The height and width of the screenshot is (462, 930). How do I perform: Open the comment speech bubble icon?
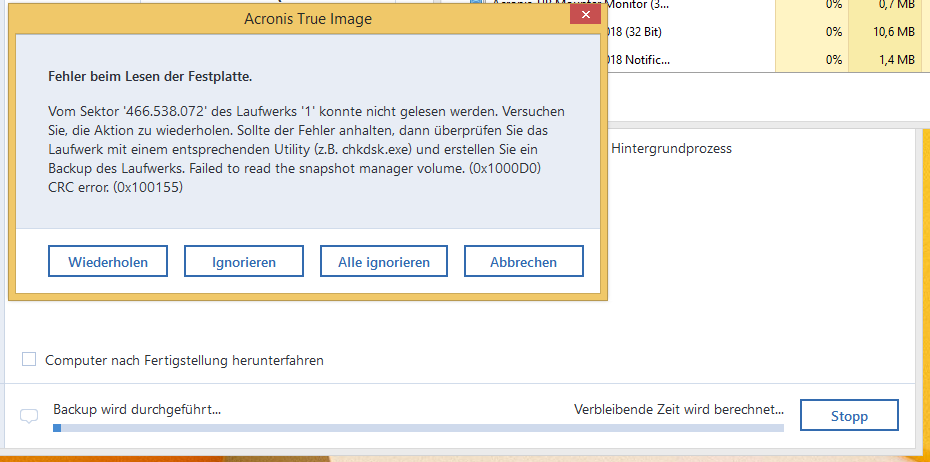coord(29,416)
